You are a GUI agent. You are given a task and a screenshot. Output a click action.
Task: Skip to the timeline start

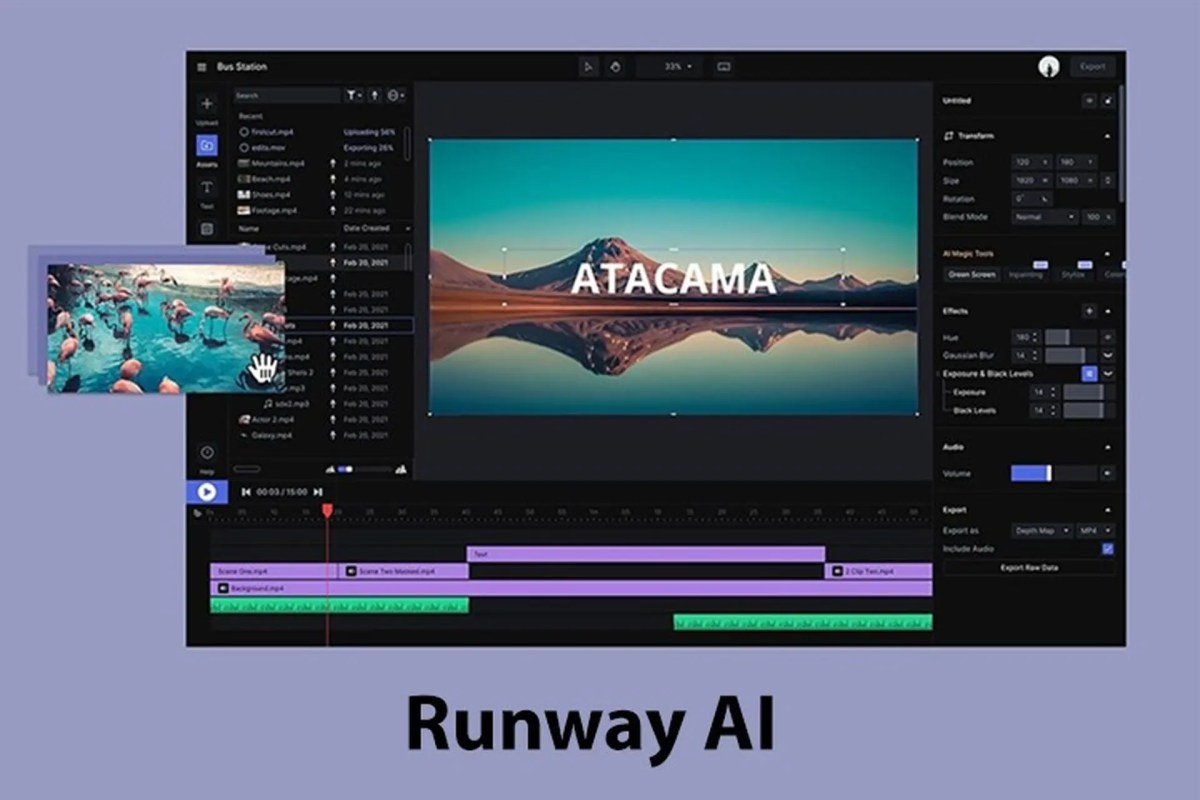(246, 492)
